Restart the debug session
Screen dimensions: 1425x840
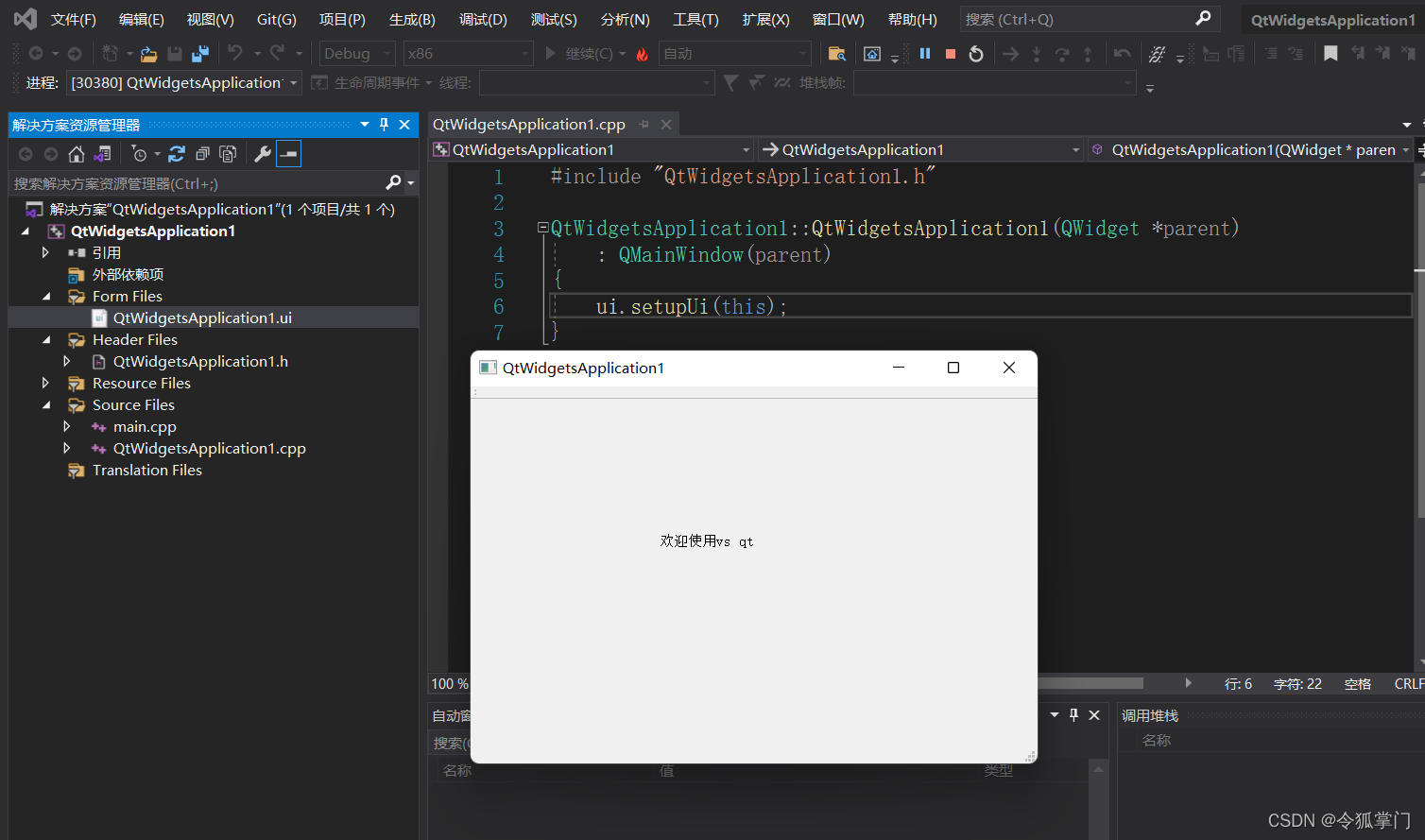[976, 54]
